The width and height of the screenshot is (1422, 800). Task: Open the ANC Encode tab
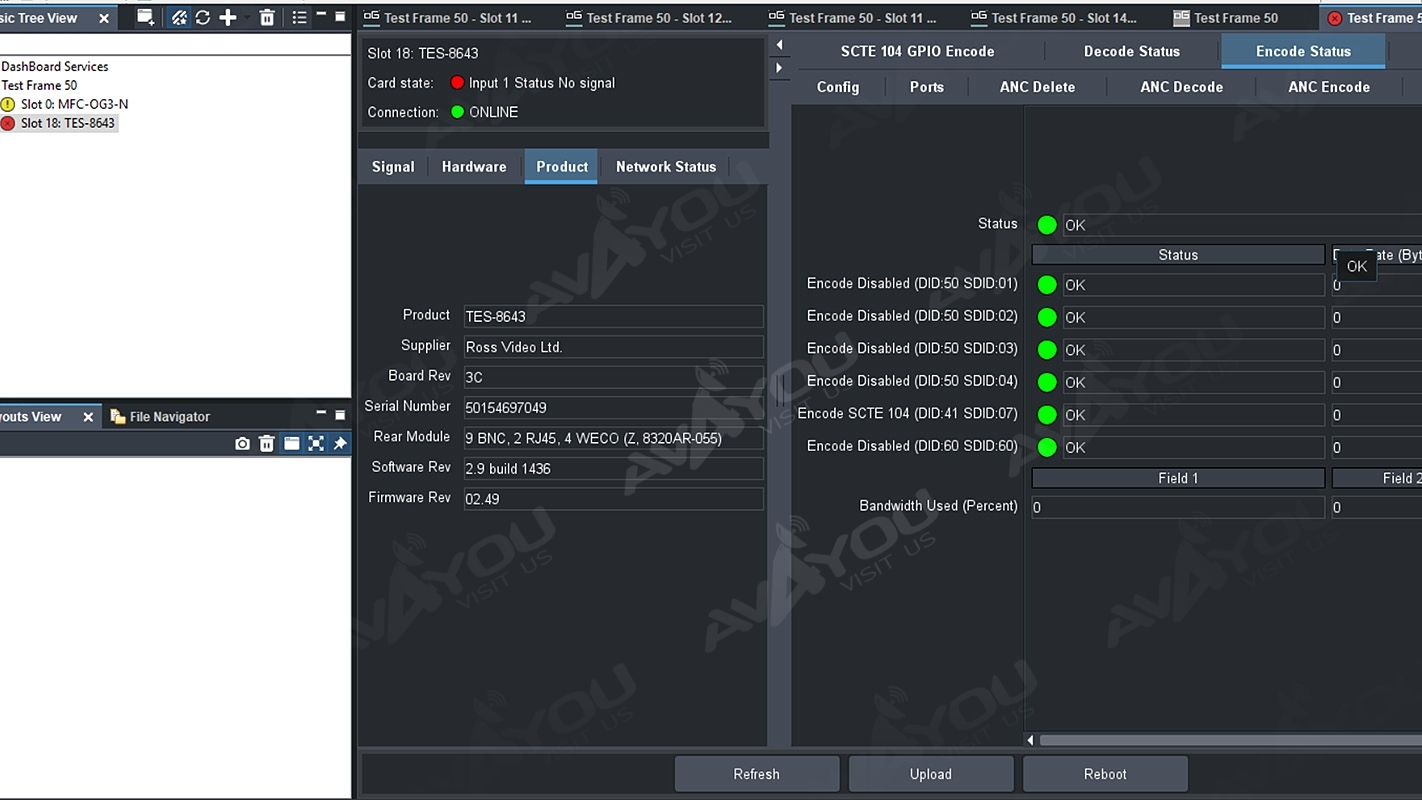(x=1329, y=87)
